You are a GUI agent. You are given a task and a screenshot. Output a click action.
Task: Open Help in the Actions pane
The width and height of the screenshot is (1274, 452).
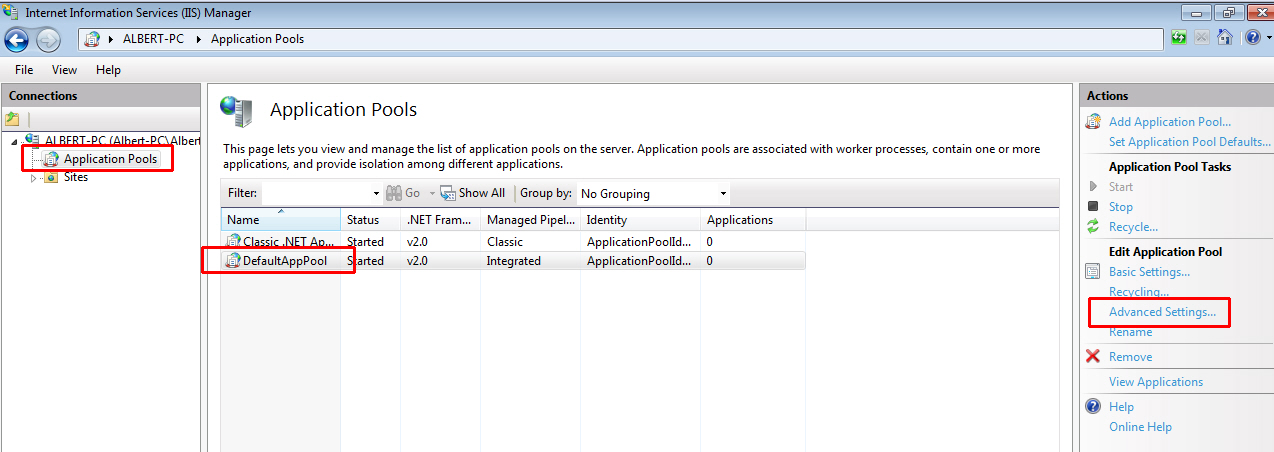coord(1121,407)
